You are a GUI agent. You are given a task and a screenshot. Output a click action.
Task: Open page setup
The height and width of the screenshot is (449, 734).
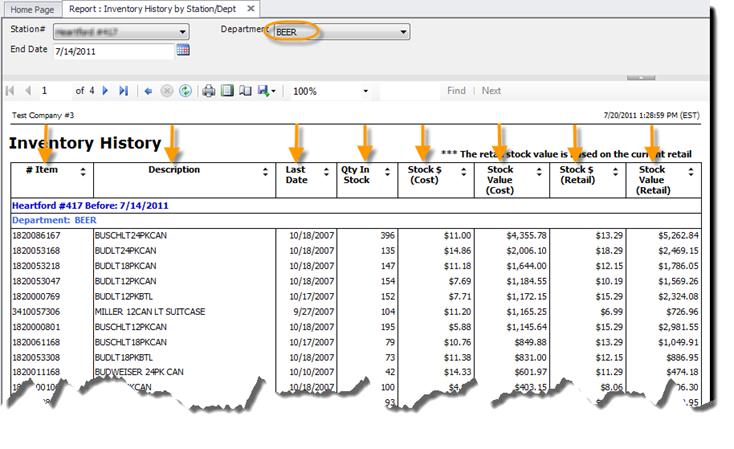[x=245, y=91]
